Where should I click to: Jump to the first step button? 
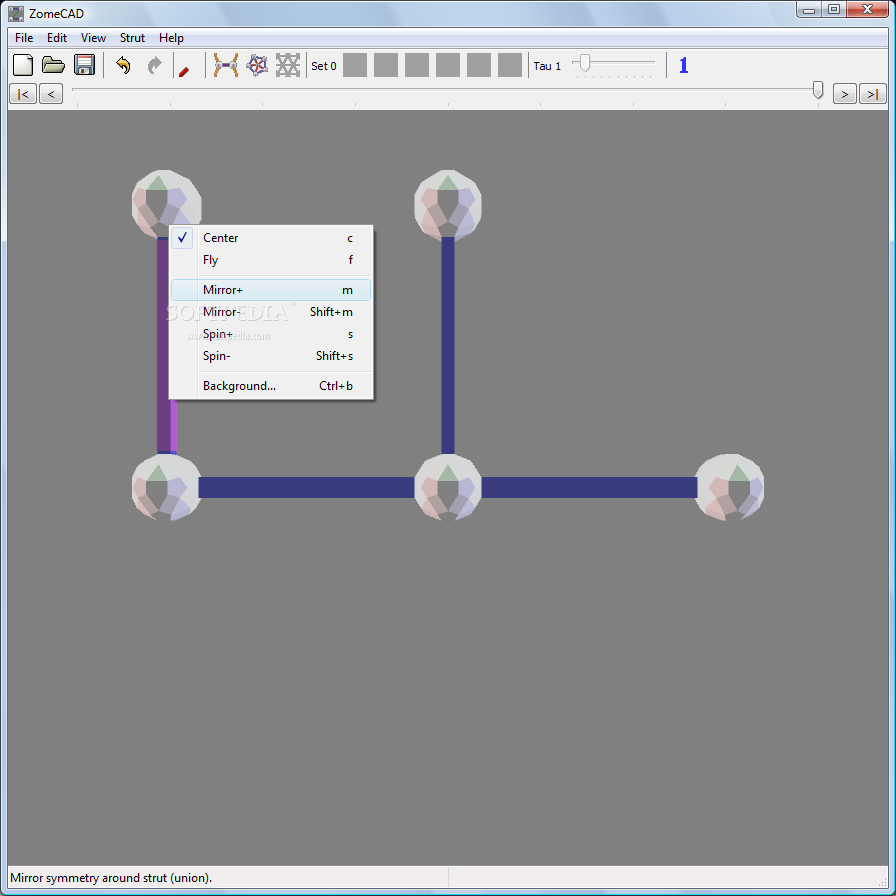point(23,94)
